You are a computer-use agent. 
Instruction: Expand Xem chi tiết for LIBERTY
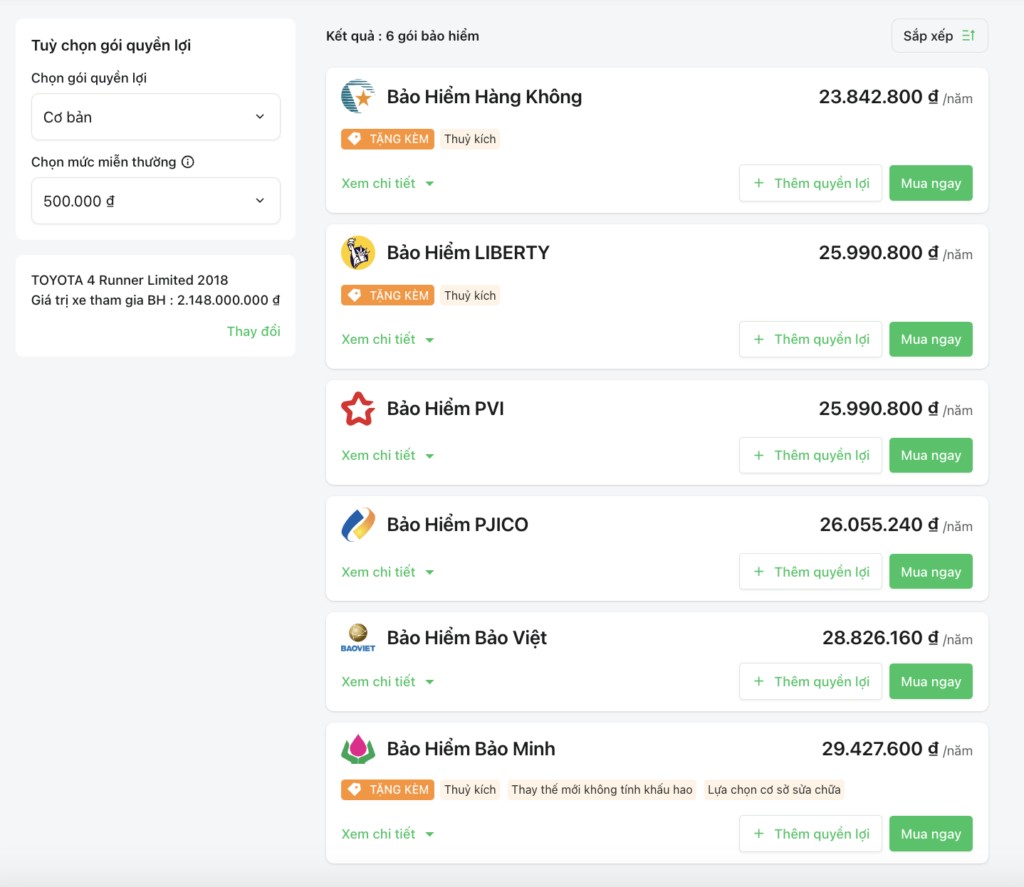point(388,340)
